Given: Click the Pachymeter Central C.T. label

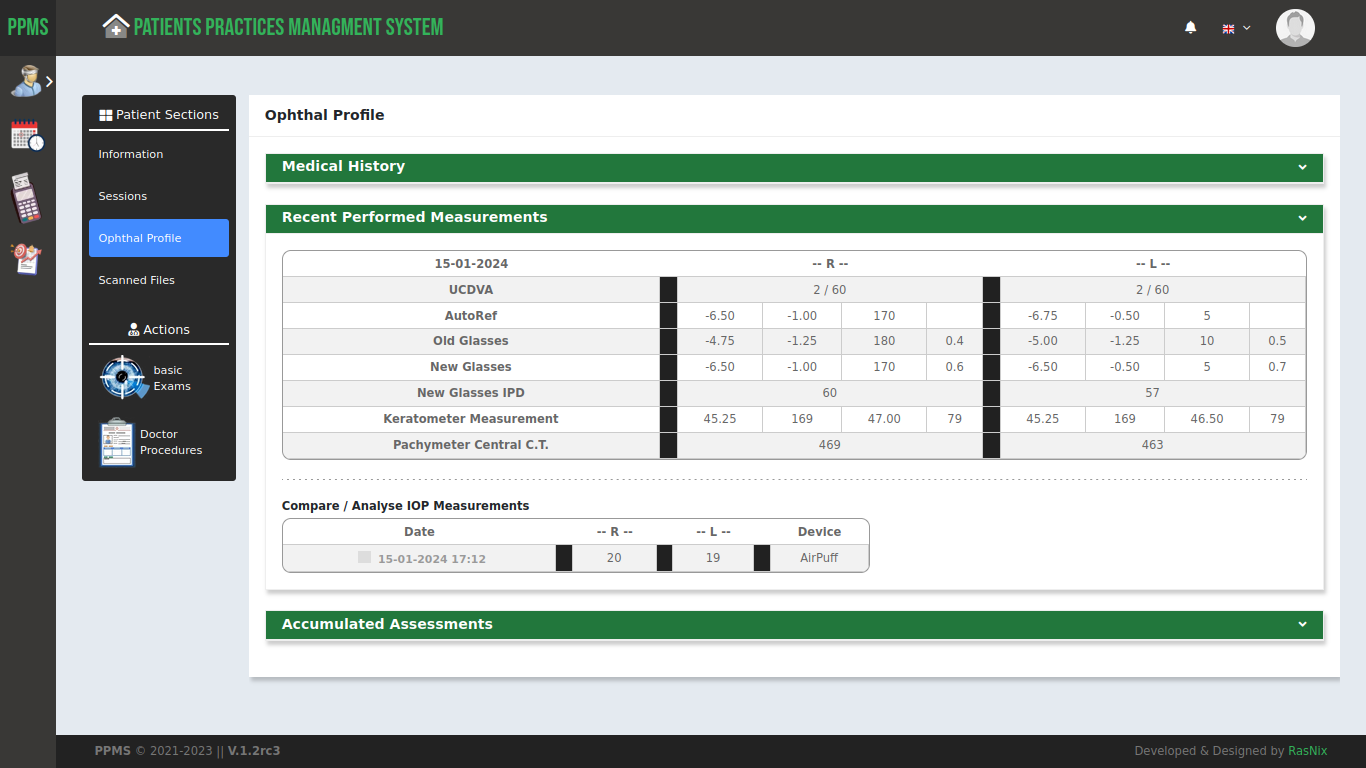Looking at the screenshot, I should pyautogui.click(x=471, y=445).
